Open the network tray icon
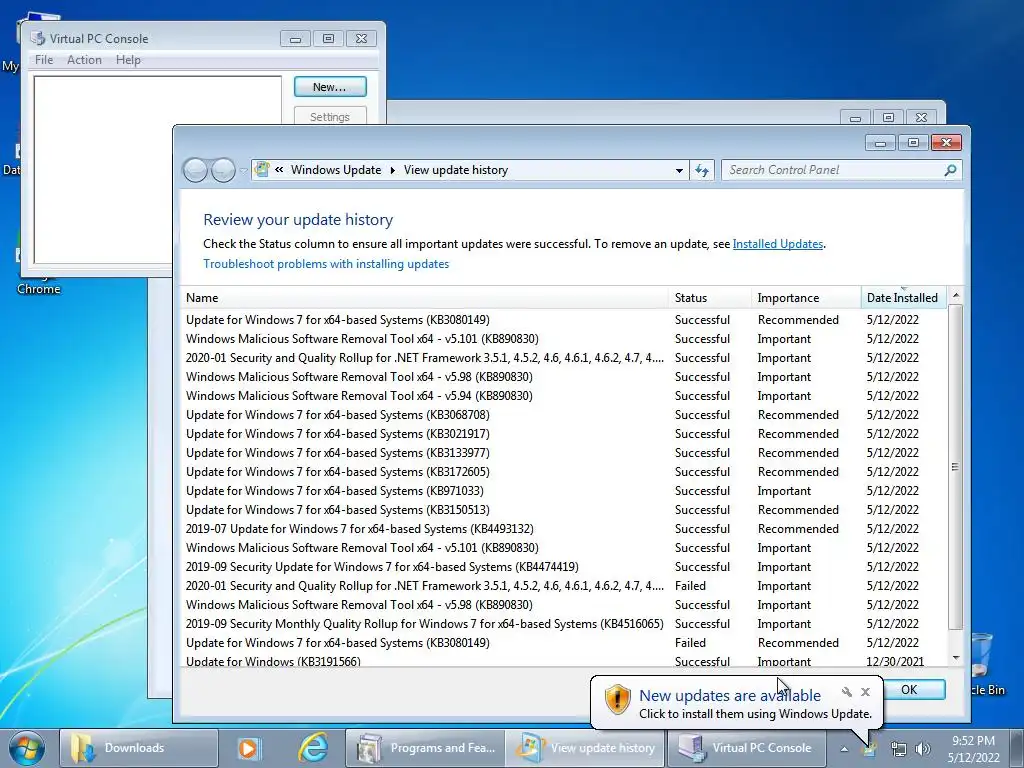The height and width of the screenshot is (768, 1024). click(x=899, y=750)
